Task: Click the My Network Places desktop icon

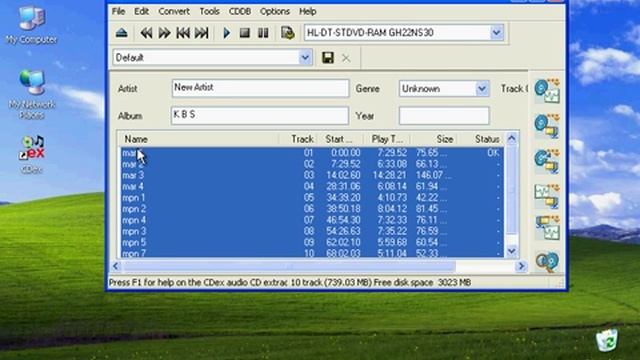Action: (x=31, y=95)
